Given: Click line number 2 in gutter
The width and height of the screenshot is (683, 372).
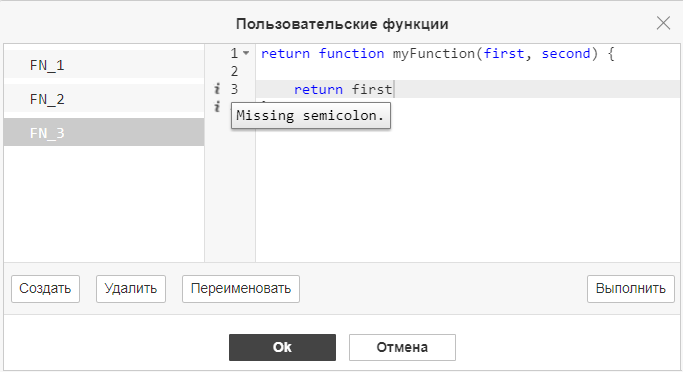Looking at the screenshot, I should [234, 71].
